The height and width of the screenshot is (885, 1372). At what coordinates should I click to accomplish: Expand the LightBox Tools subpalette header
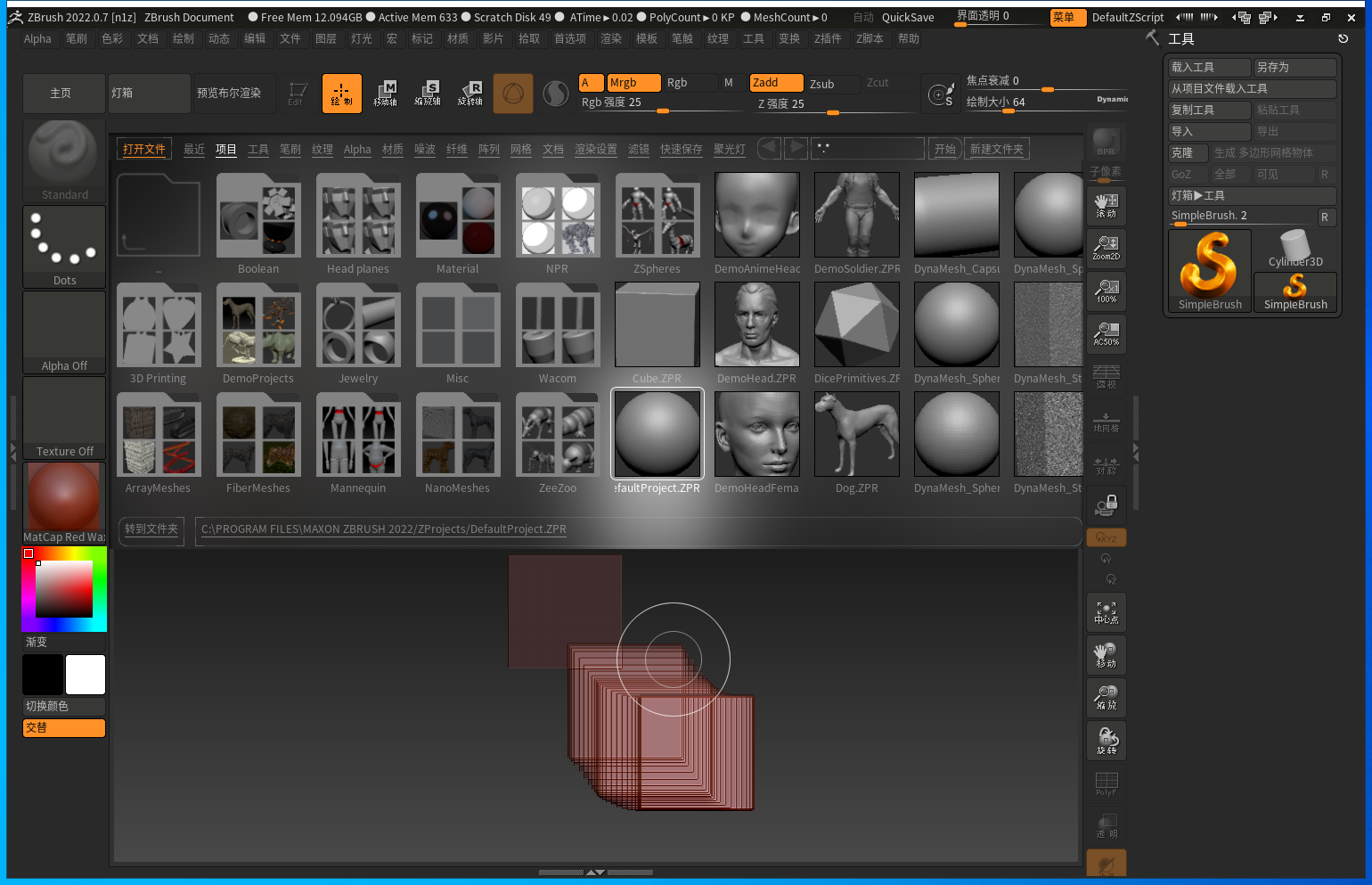pyautogui.click(x=1253, y=195)
